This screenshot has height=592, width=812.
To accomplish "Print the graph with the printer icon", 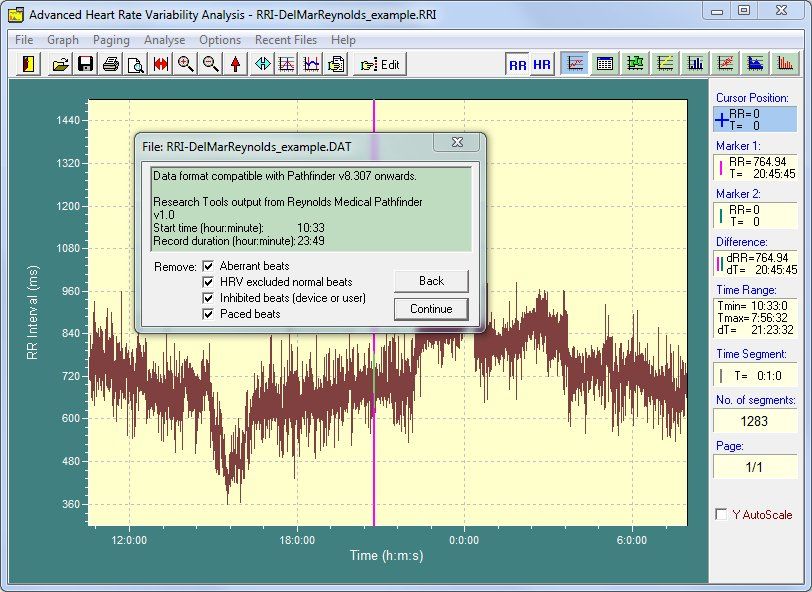I will click(x=111, y=64).
